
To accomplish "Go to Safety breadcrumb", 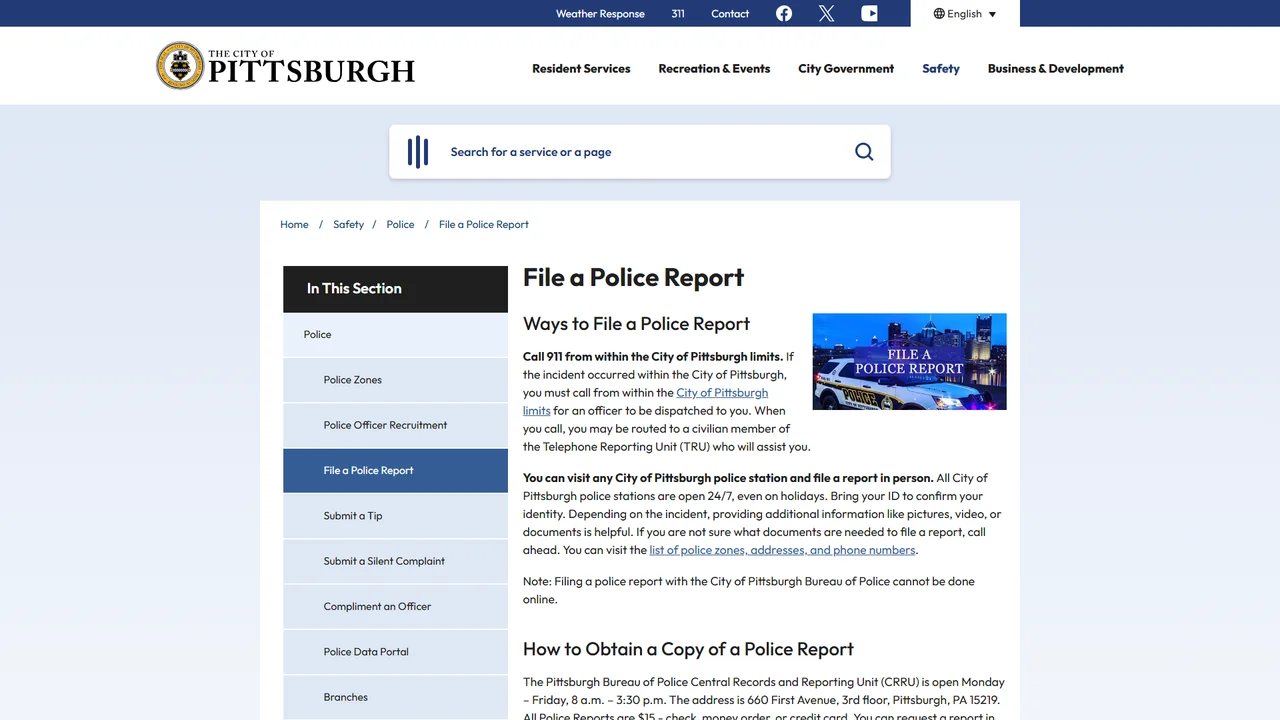I will tap(348, 225).
